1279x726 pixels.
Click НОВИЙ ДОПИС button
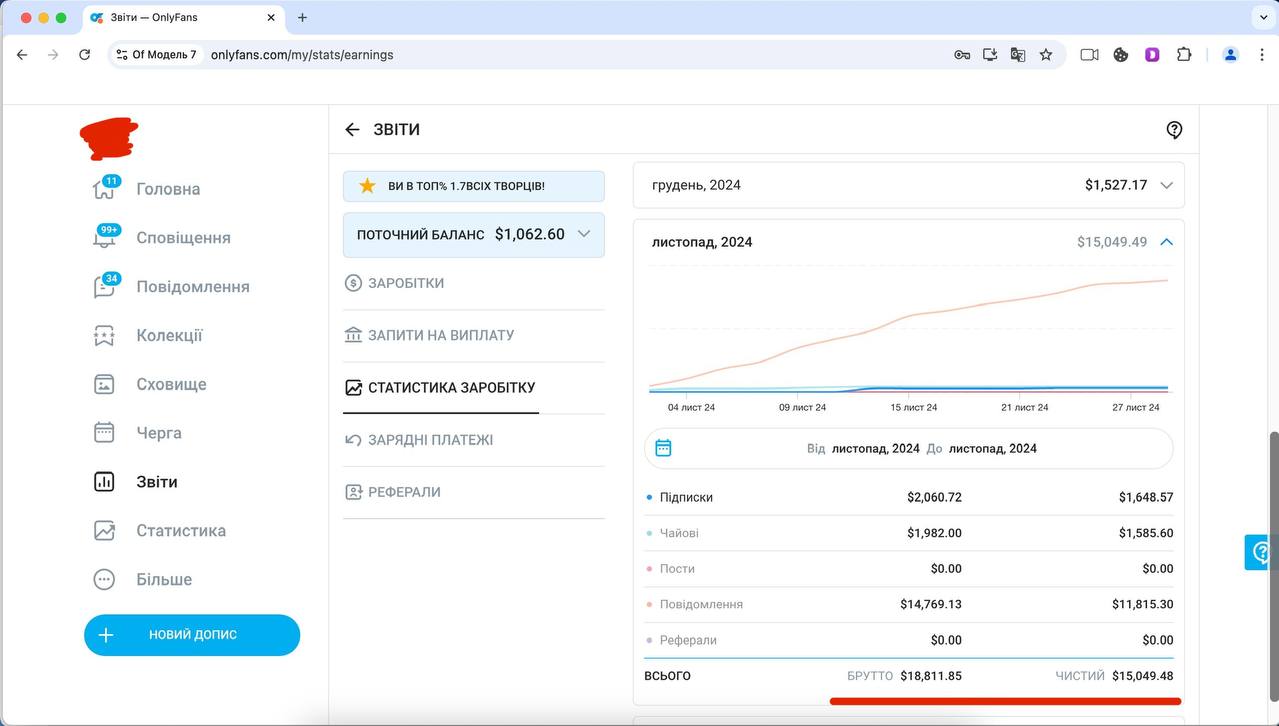point(192,635)
